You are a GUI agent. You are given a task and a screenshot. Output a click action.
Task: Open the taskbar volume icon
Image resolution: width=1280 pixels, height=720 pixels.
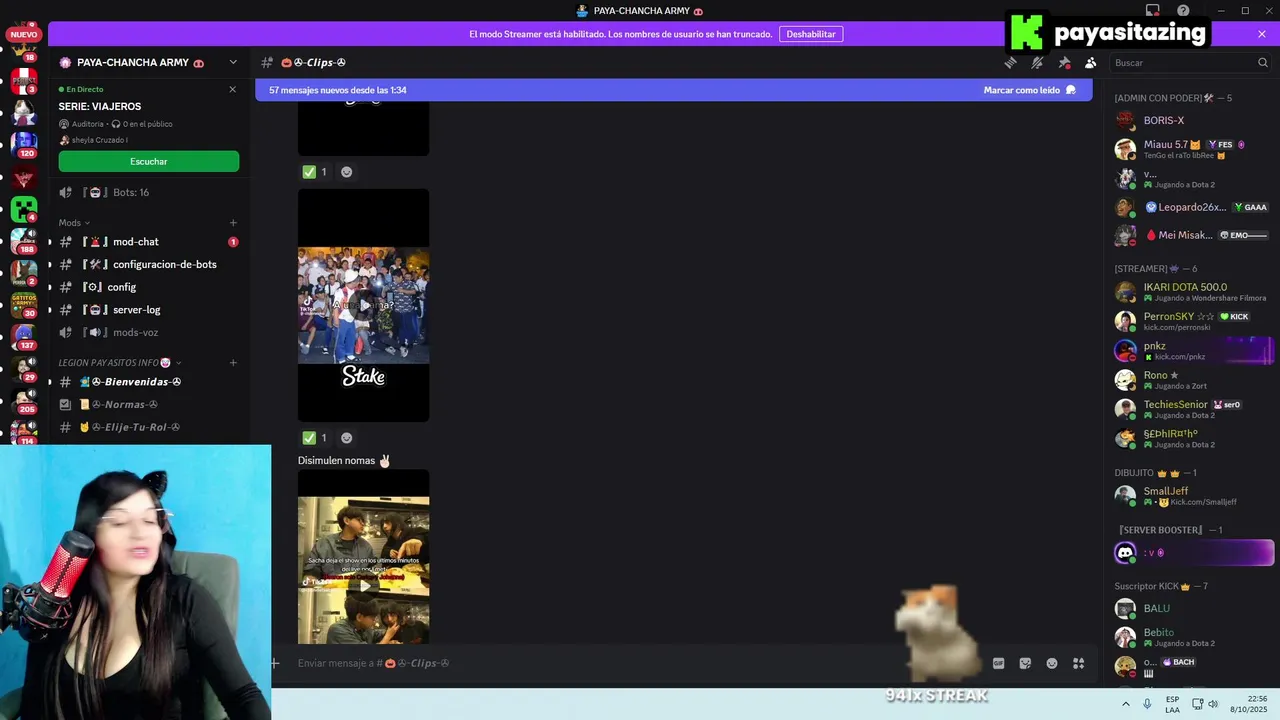pyautogui.click(x=1213, y=704)
